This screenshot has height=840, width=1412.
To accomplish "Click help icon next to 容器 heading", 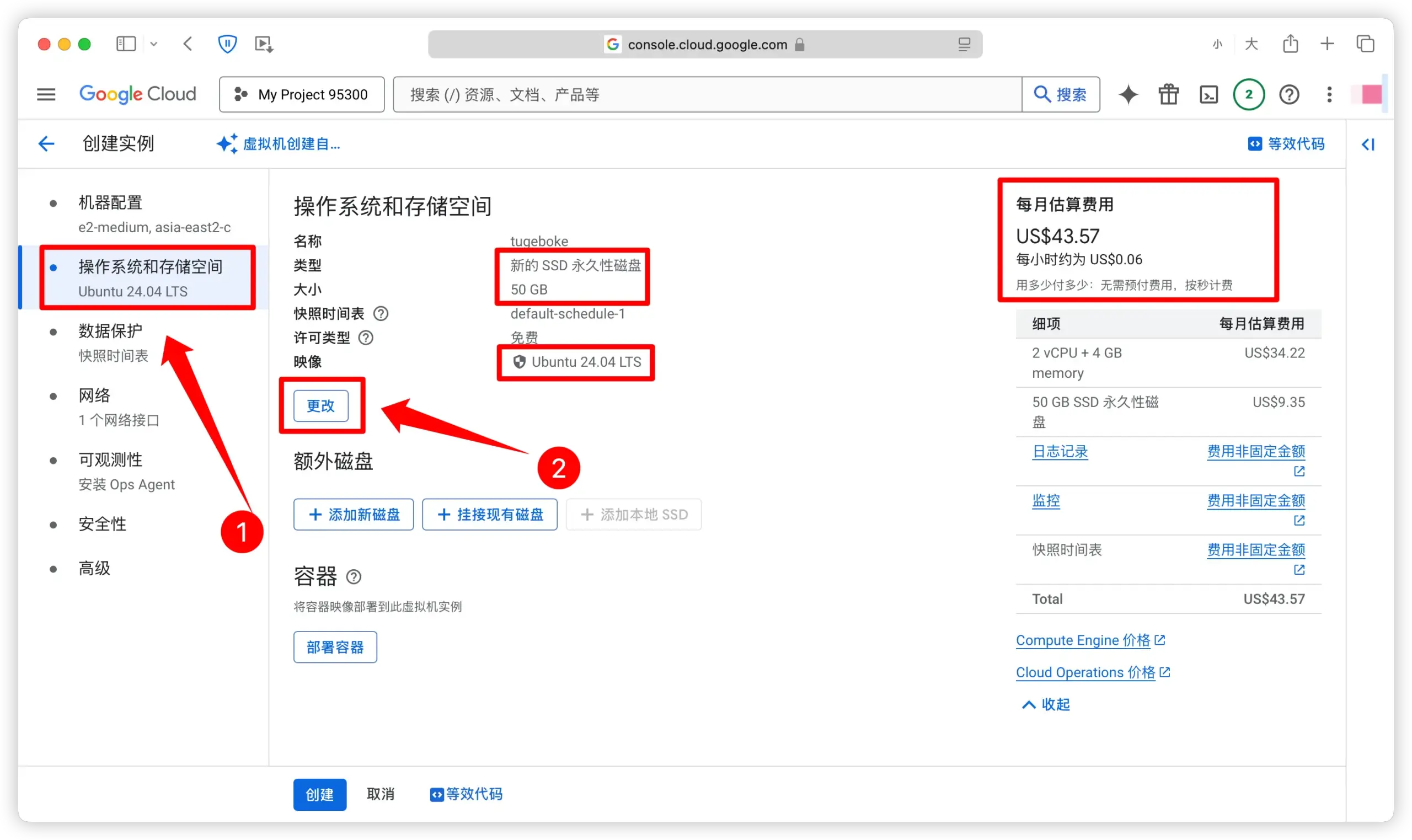I will coord(354,577).
